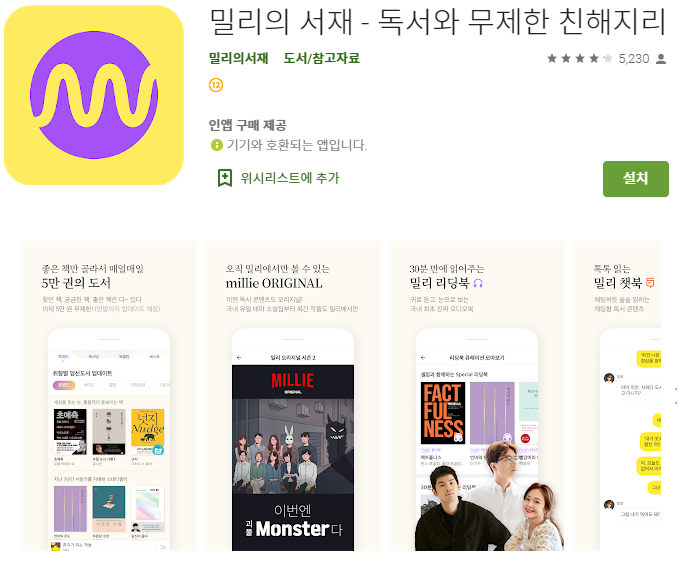Add to wishlist via 위시리스트에 추가
This screenshot has height=567, width=677.
(290, 178)
